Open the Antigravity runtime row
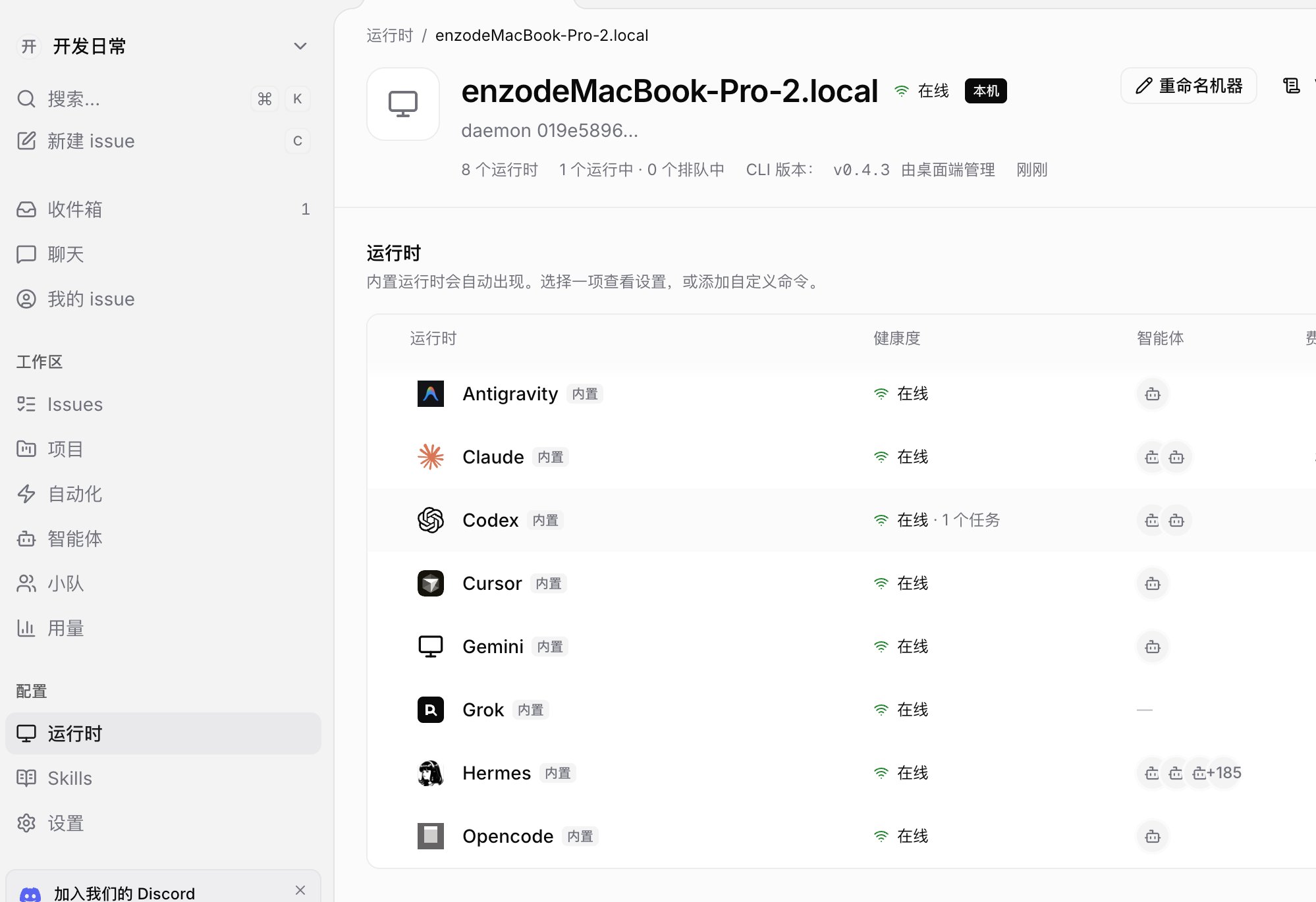Screen dimensions: 1316x902 (x=842, y=394)
